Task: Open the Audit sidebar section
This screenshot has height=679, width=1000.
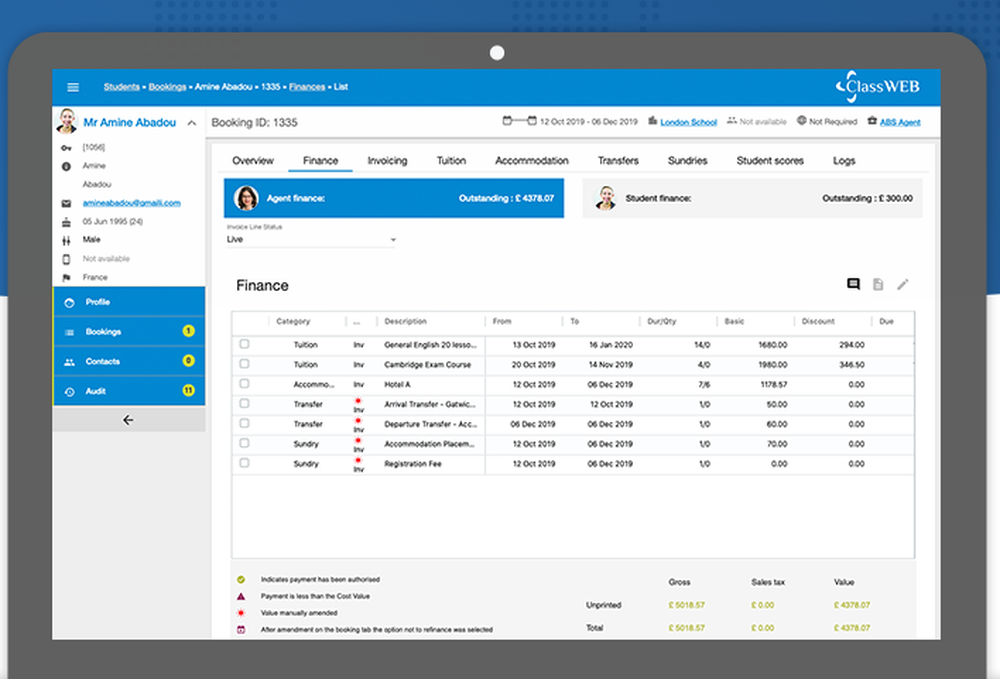Action: [129, 391]
